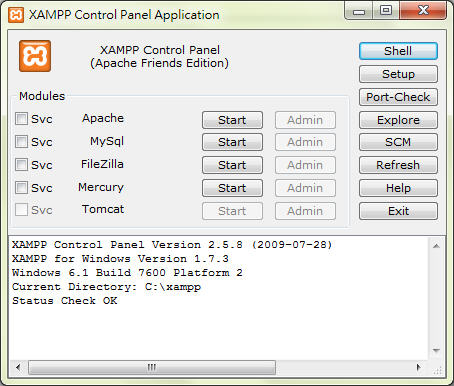The width and height of the screenshot is (454, 386).
Task: Start the Apache module
Action: click(232, 120)
